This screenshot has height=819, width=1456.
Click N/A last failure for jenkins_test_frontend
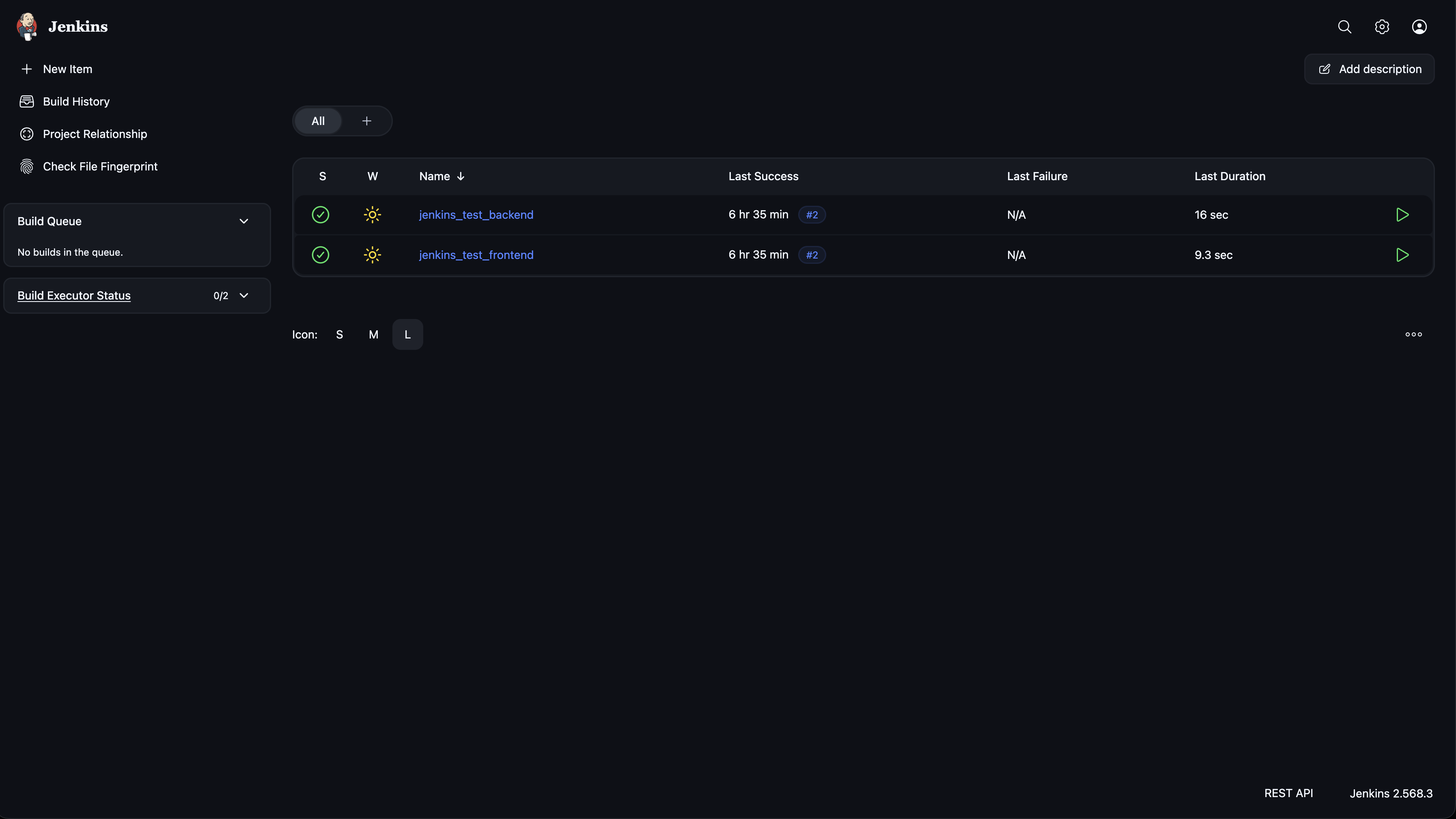pos(1016,255)
